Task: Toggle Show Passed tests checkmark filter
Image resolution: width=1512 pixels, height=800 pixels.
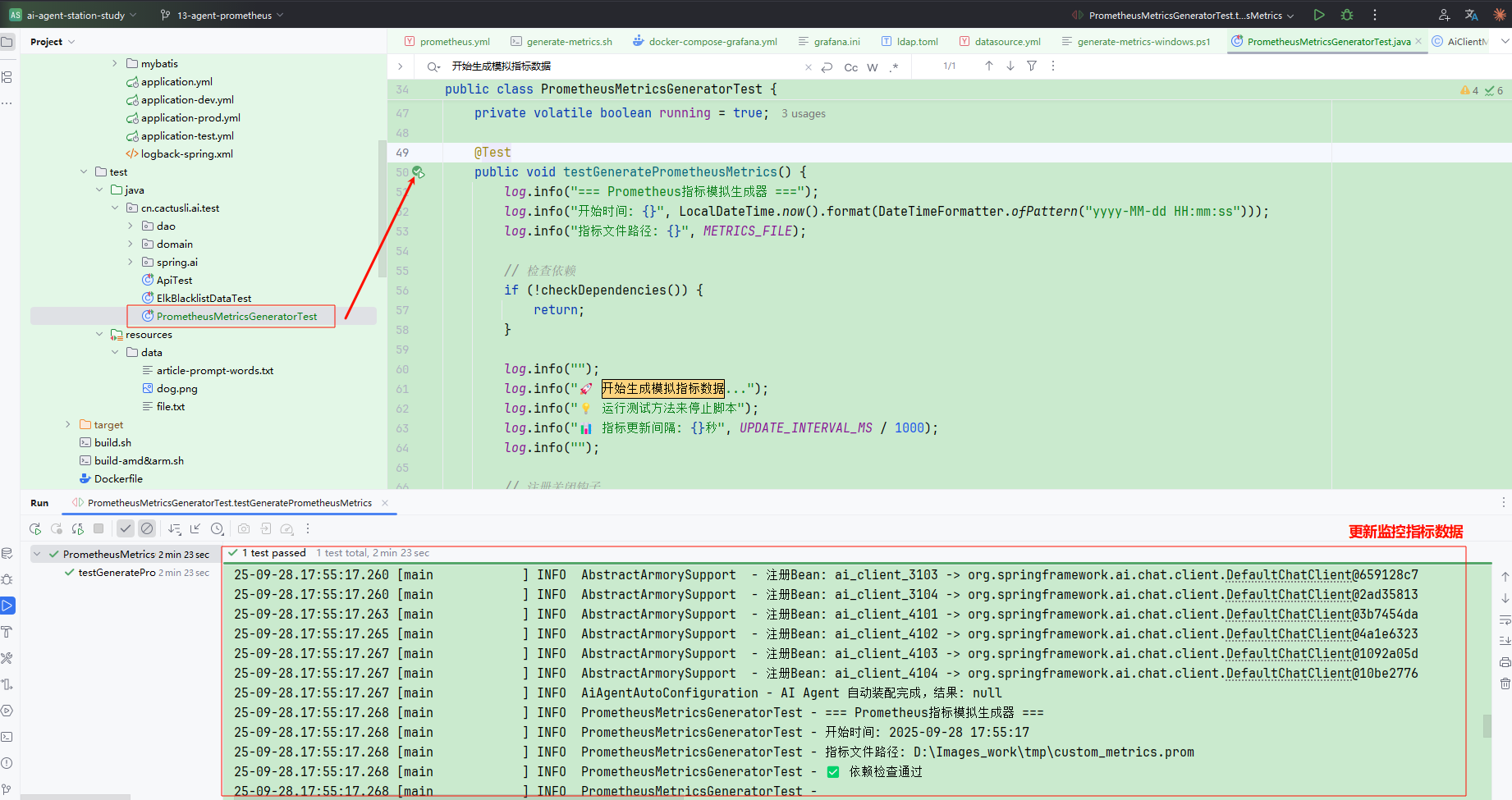Action: [x=125, y=529]
